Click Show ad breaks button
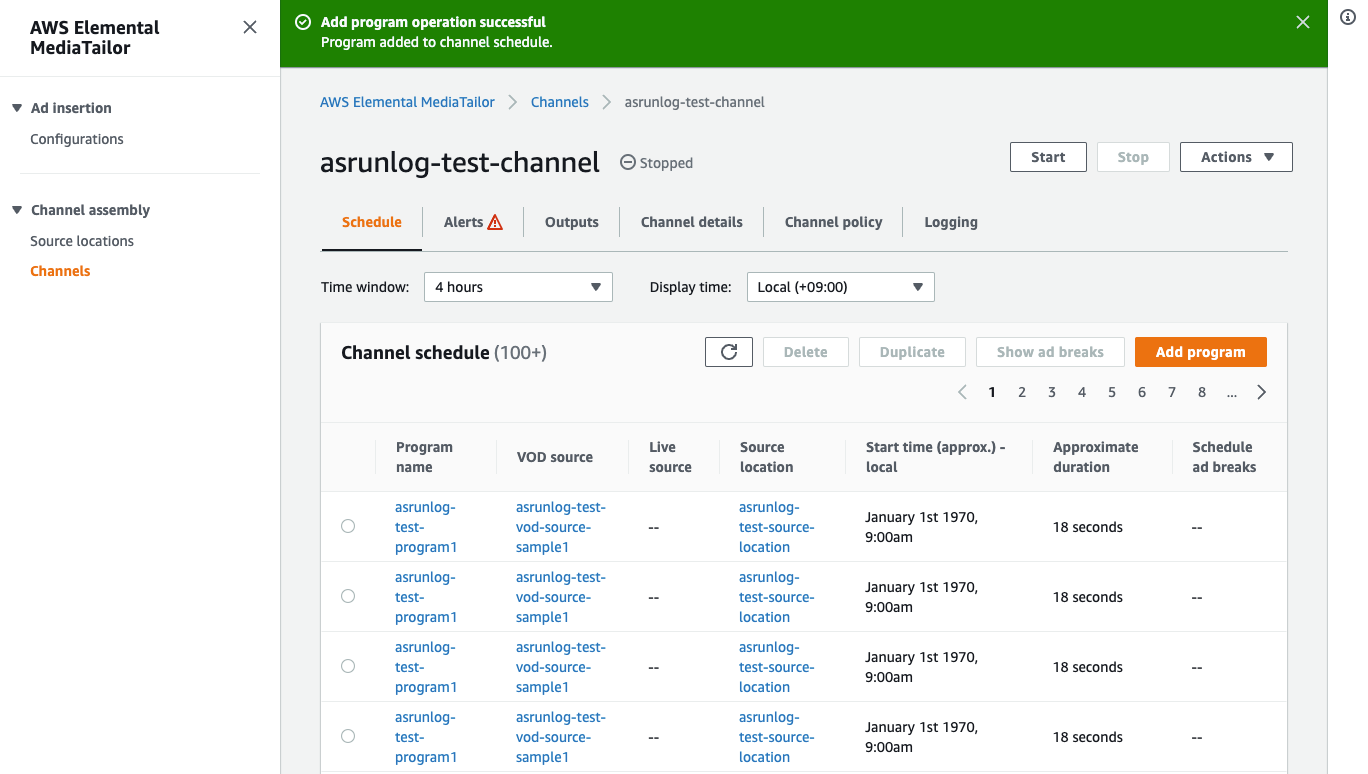Screen dimensions: 1368x774 pos(1050,352)
